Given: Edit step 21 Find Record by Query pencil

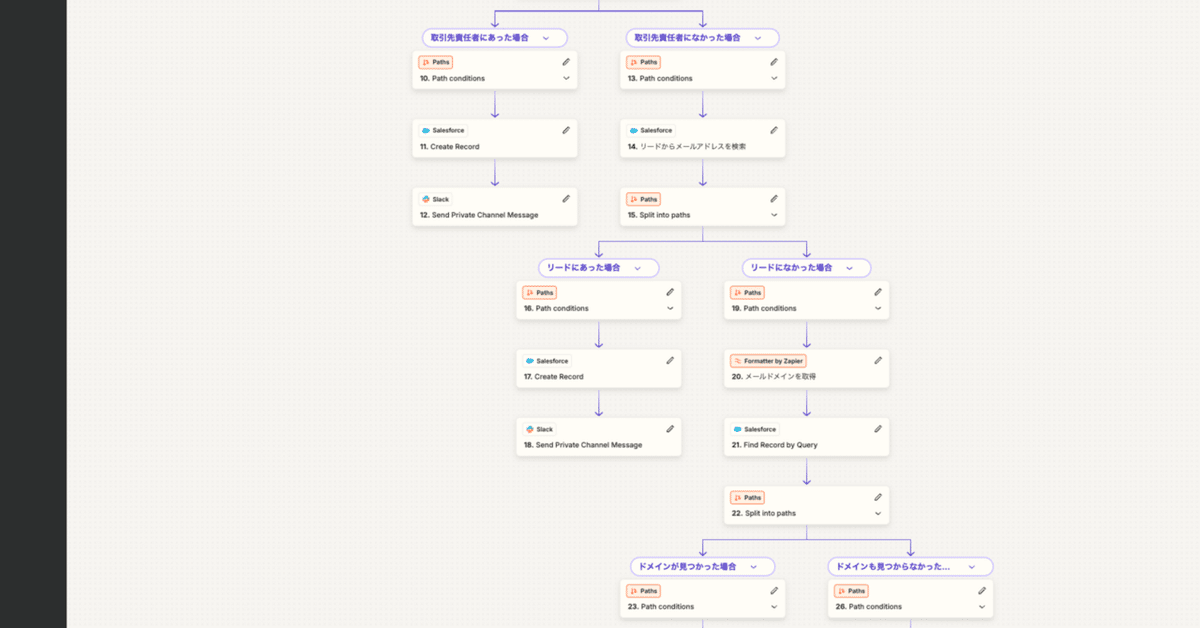Looking at the screenshot, I should 878,429.
